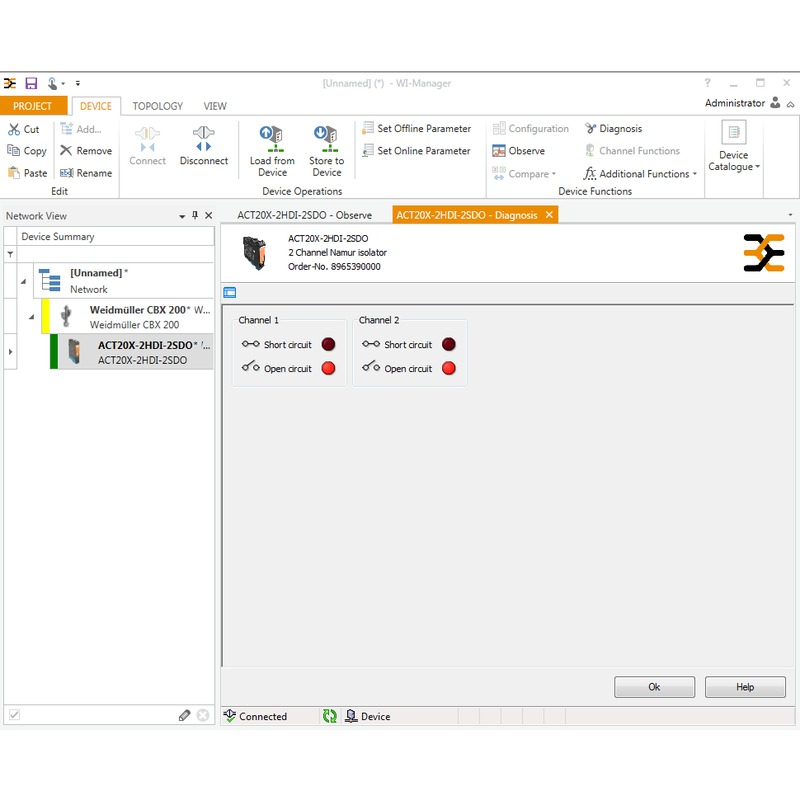Click the filter funnel icon

[x=10, y=254]
